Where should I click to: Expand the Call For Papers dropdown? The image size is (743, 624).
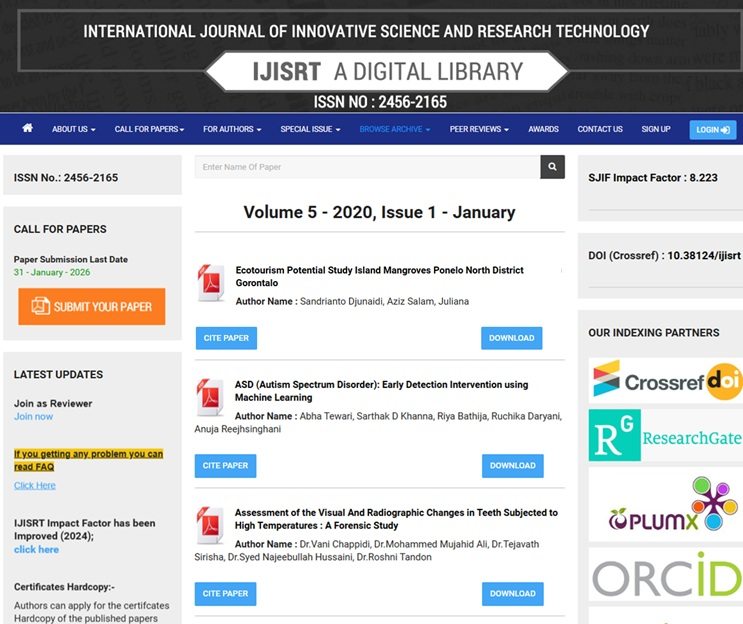147,130
